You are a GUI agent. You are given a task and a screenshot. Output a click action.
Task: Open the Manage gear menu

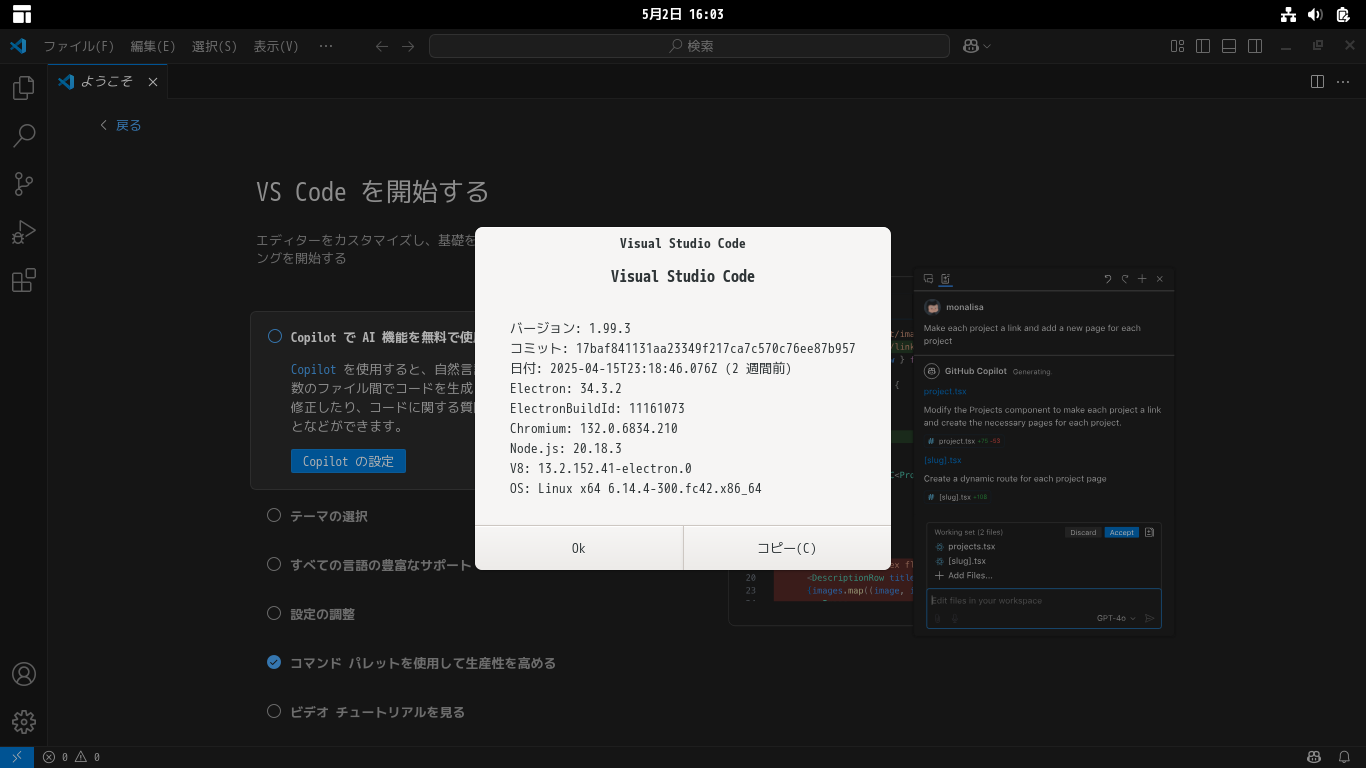24,722
